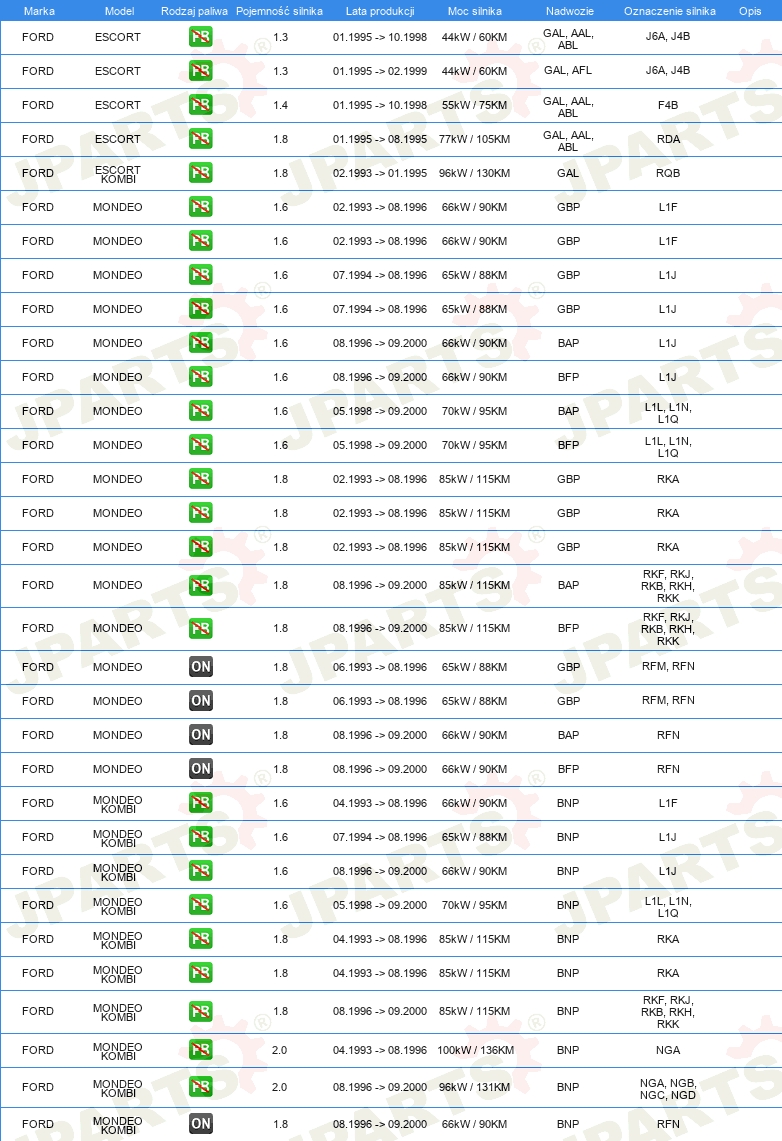
Task: Click the Rodzaj paliwa column header
Action: (194, 11)
